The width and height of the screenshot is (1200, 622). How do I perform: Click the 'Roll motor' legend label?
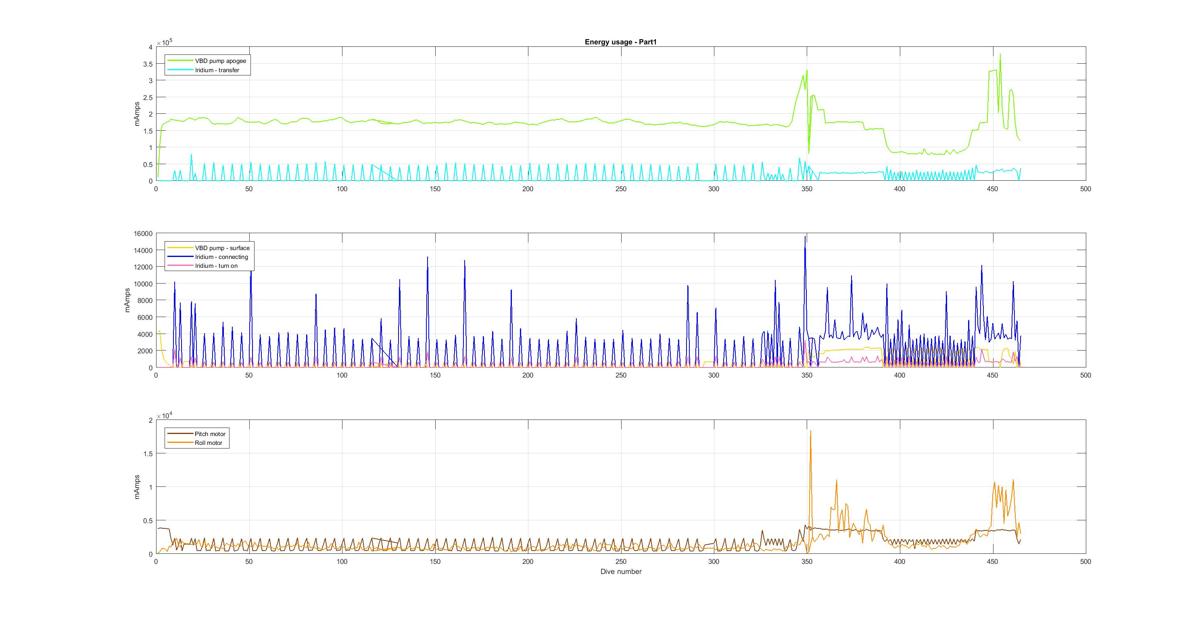tap(209, 442)
